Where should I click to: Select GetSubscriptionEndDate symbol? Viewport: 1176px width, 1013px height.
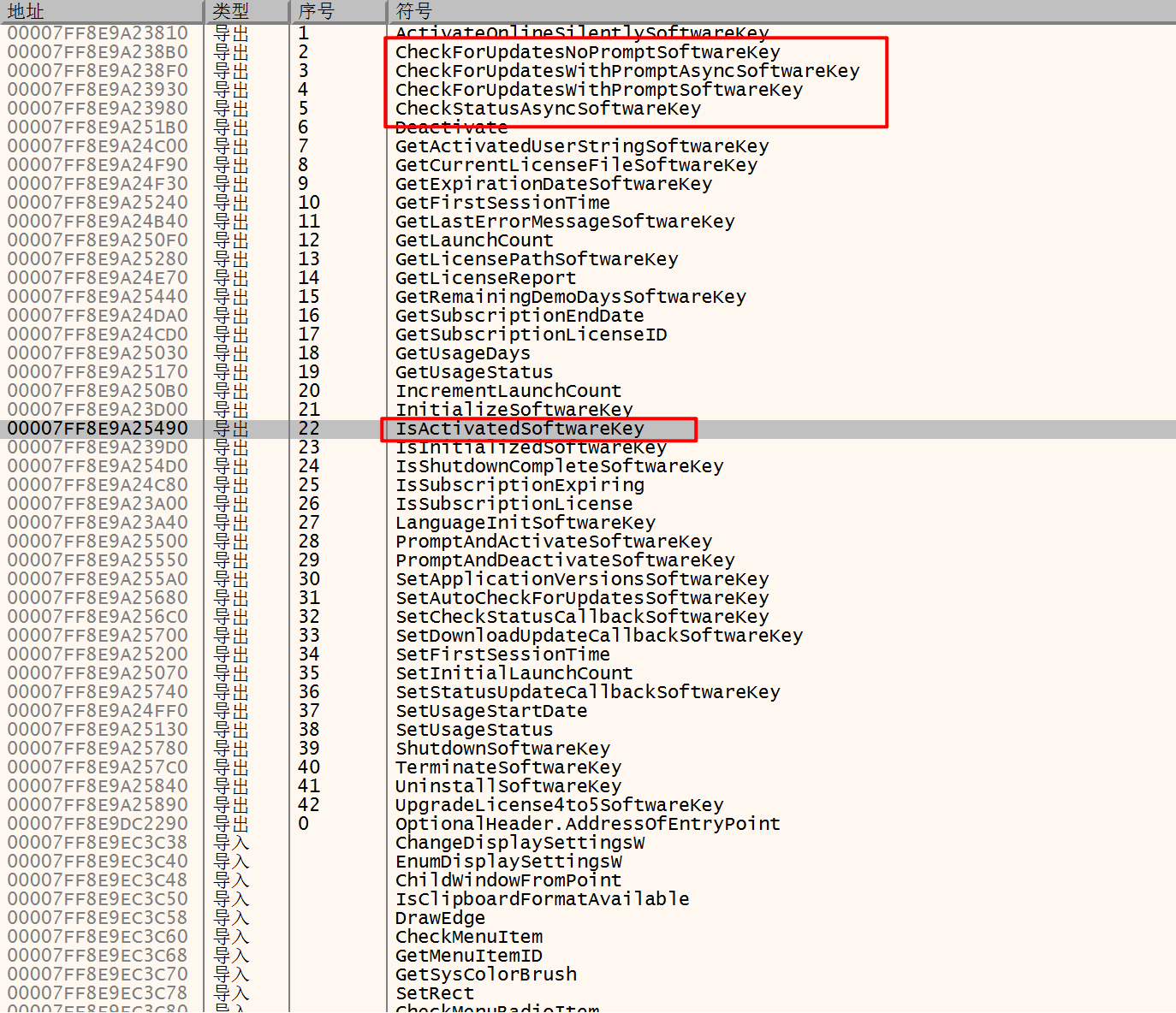(520, 316)
